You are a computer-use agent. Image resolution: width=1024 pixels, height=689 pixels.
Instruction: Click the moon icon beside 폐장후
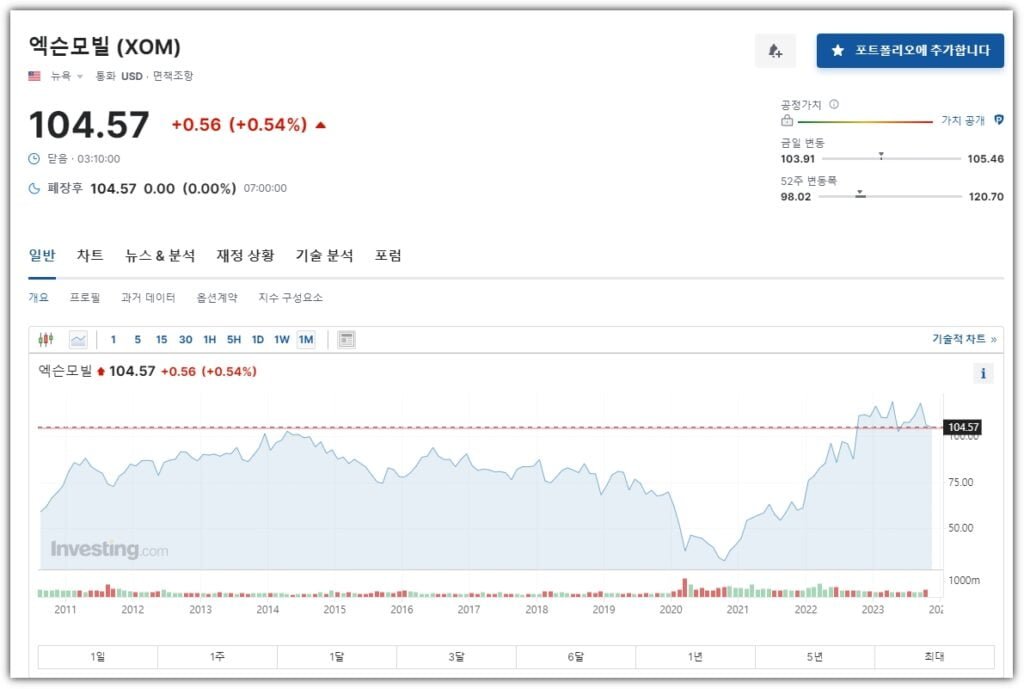coord(34,189)
